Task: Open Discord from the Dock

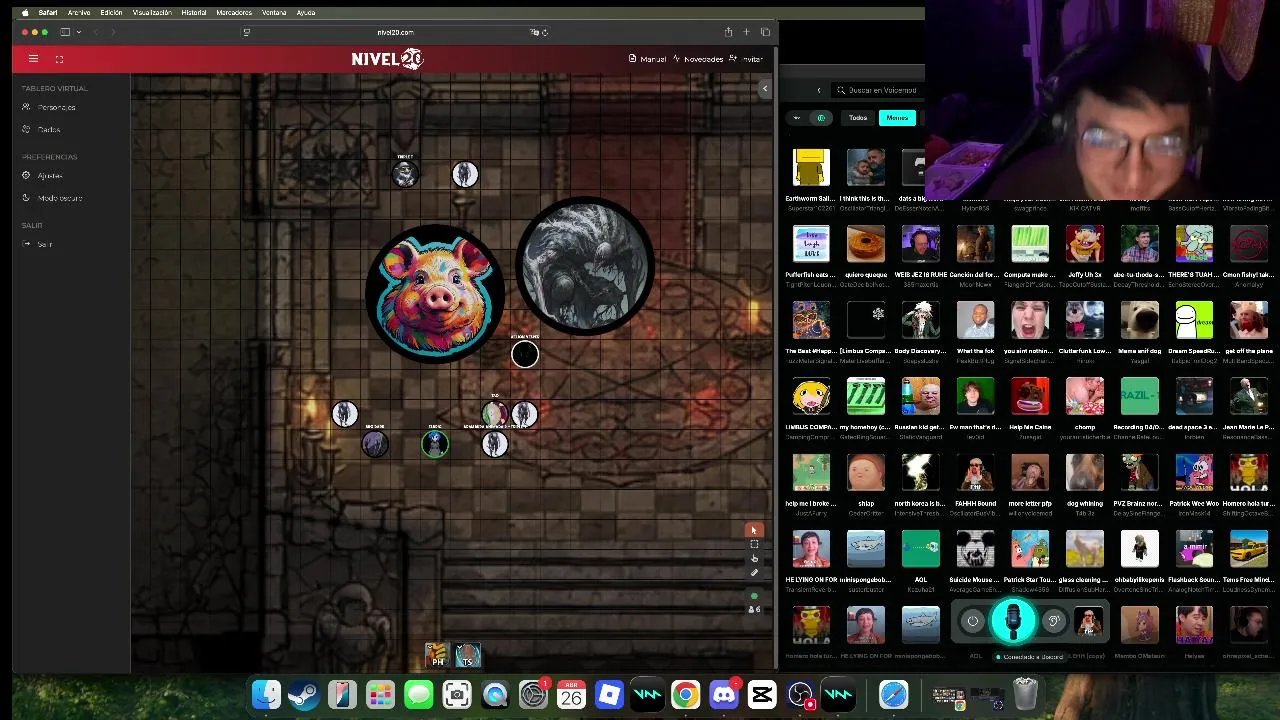Action: tap(723, 694)
